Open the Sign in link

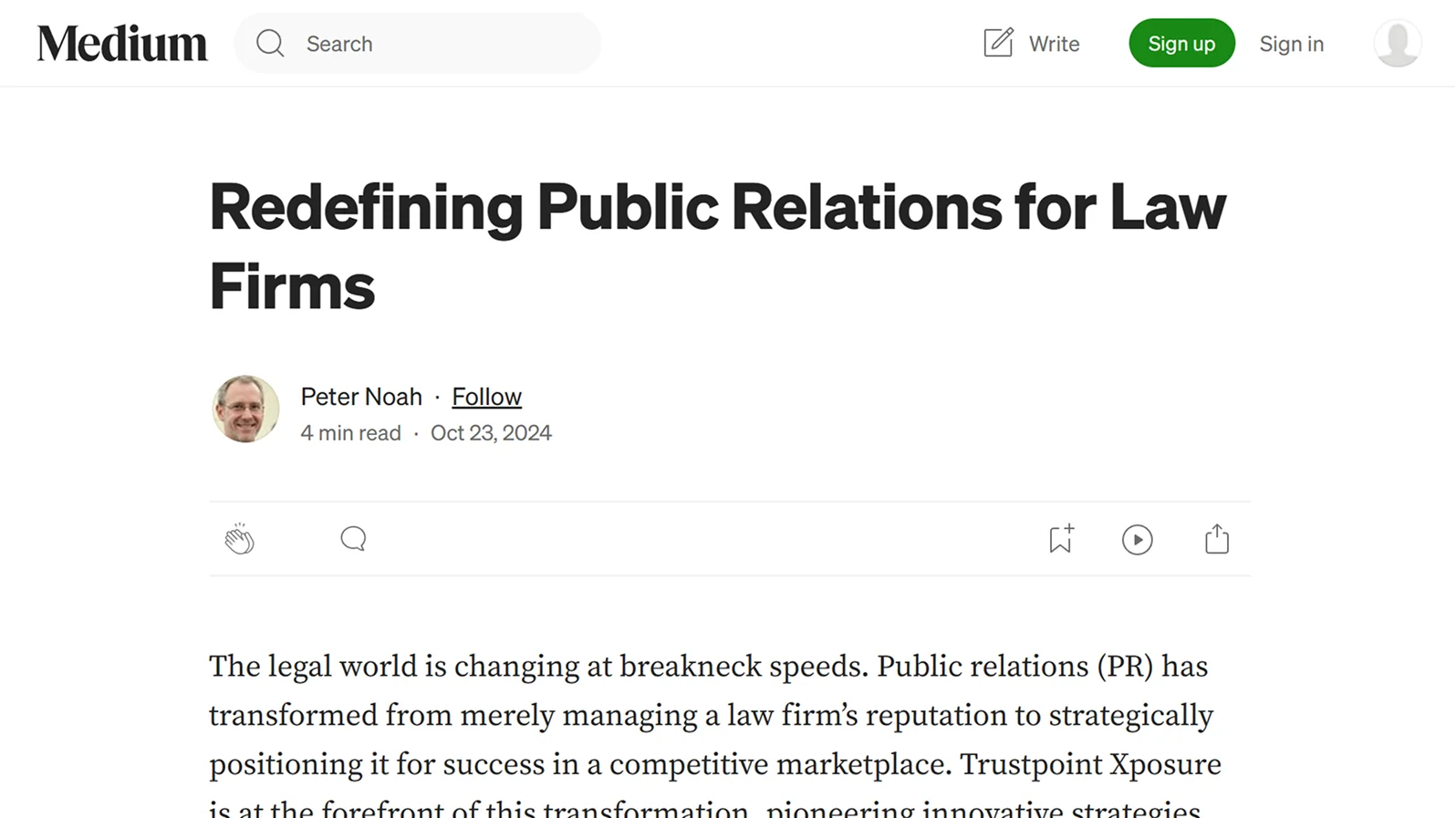(x=1291, y=44)
